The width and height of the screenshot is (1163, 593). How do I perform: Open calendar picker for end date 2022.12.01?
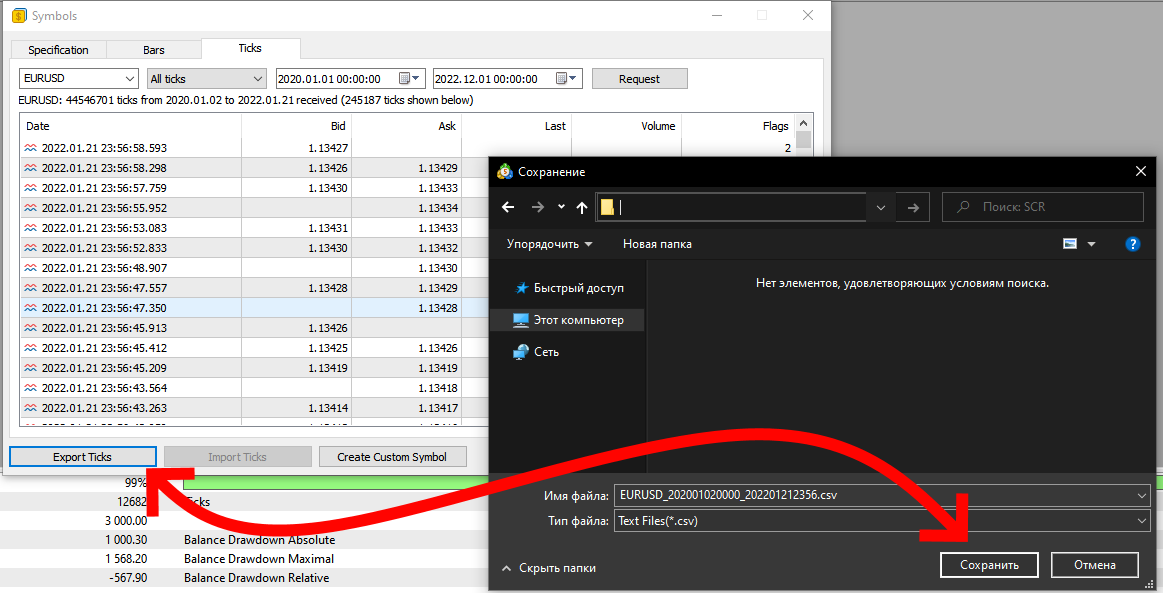coord(567,79)
